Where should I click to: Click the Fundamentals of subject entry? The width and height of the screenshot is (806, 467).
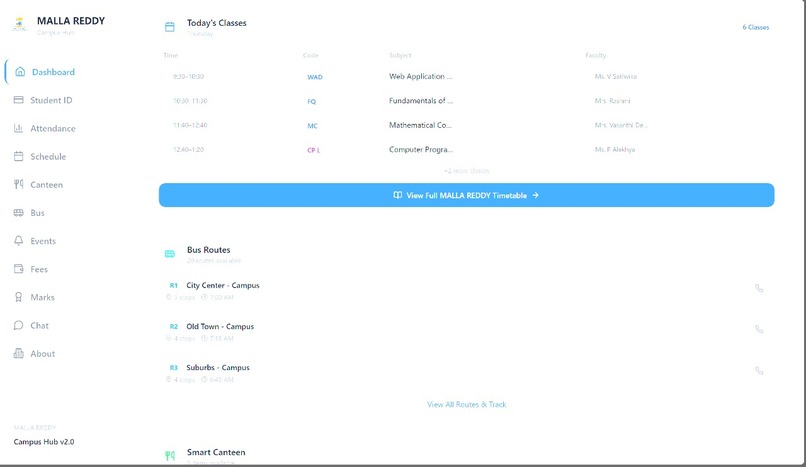pos(421,101)
